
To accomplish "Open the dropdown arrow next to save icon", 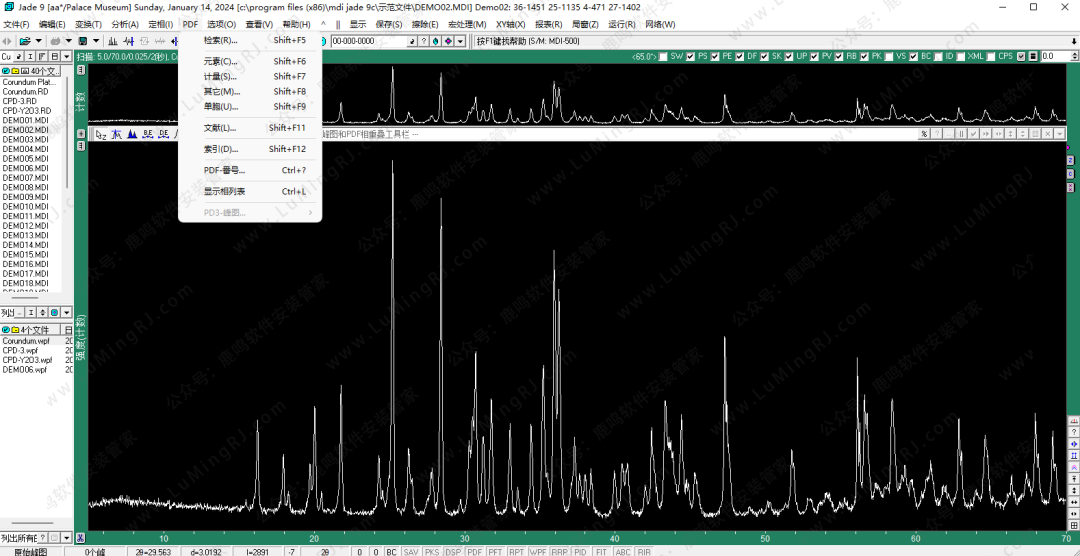I will pyautogui.click(x=96, y=41).
